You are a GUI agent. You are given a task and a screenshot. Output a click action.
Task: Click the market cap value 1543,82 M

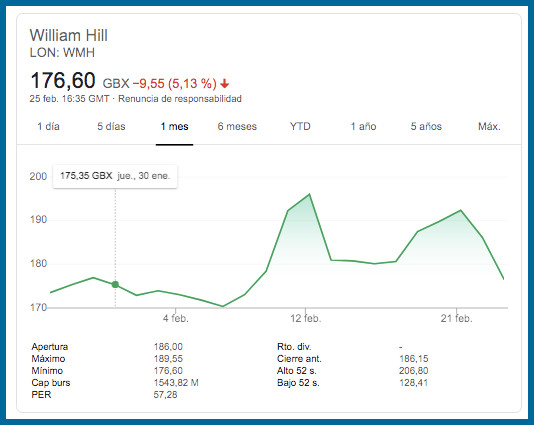coord(176,383)
